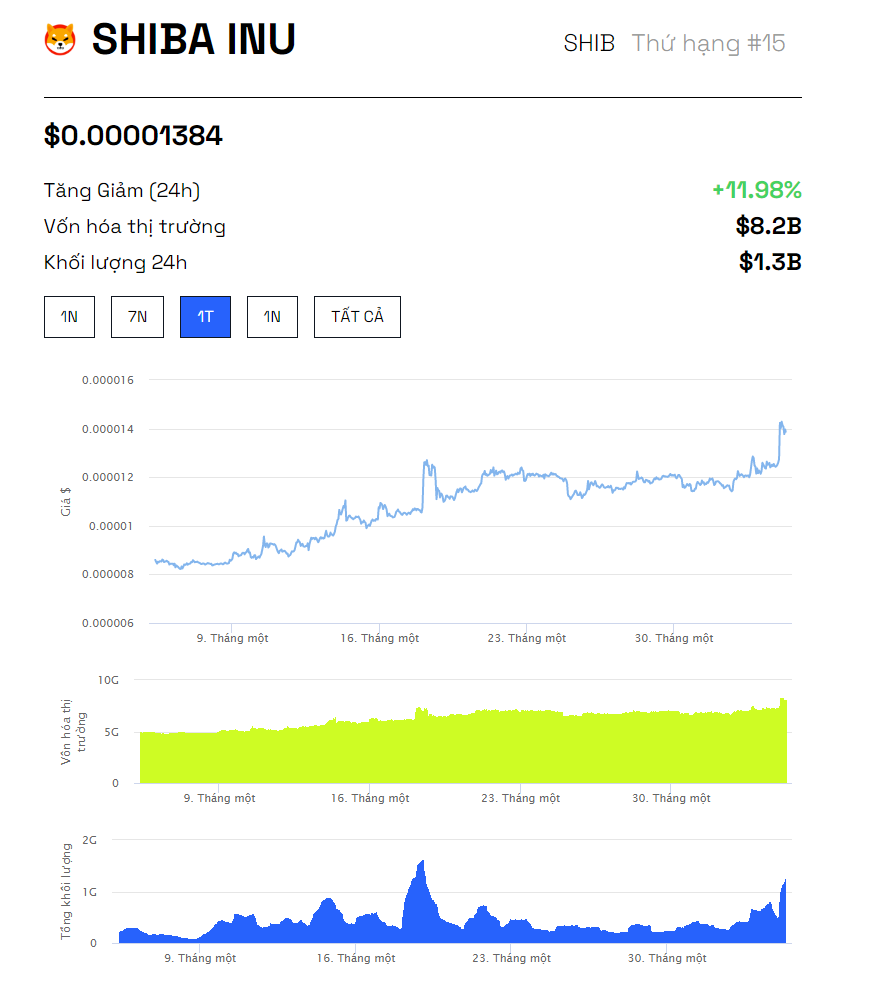Click the price line's latest peak near 0.000014
The width and height of the screenshot is (891, 985).
click(781, 424)
